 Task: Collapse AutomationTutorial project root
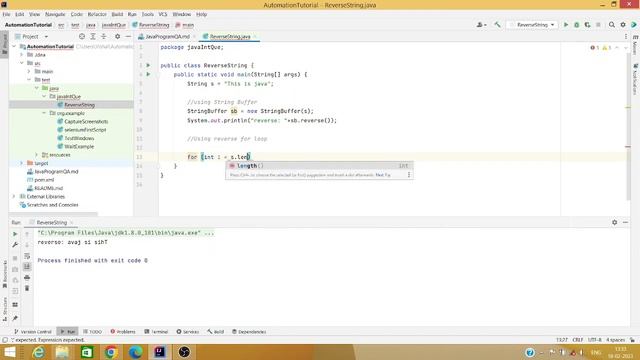pos(14,47)
